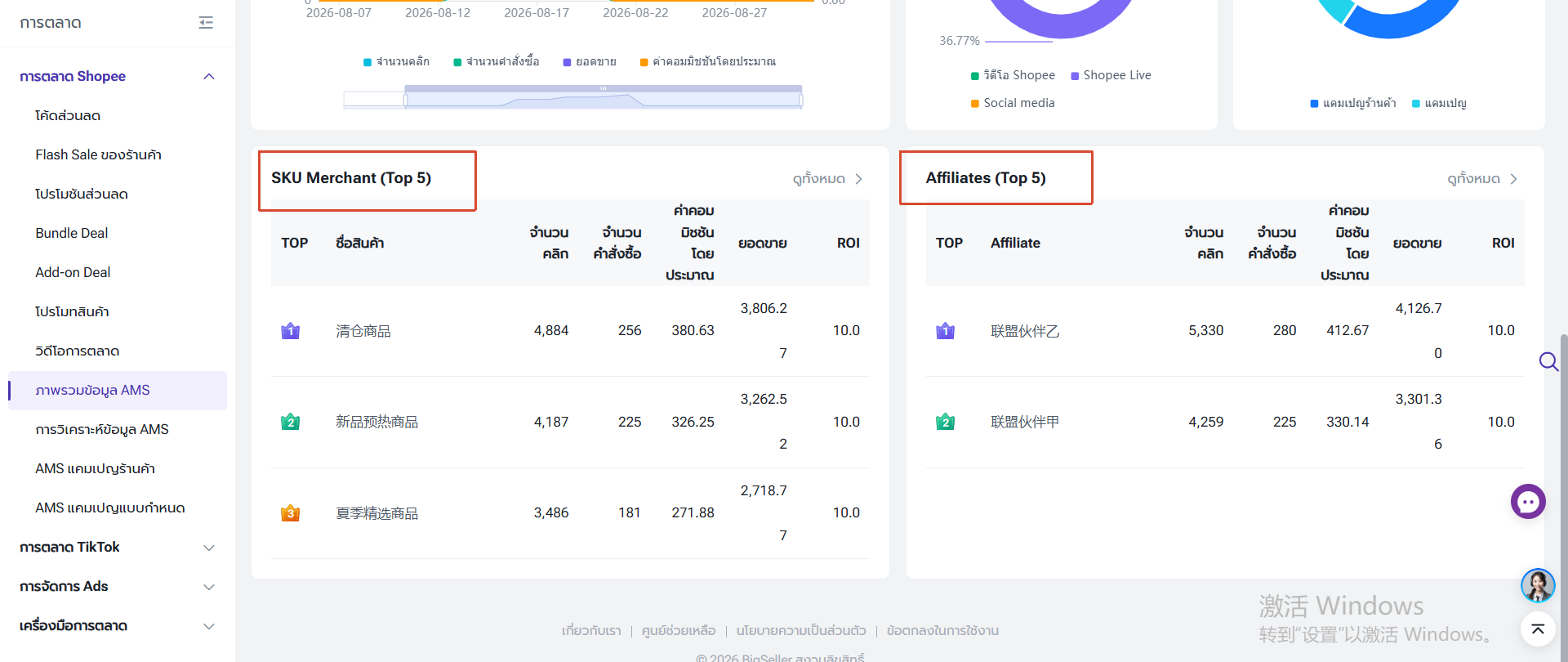The image size is (1568, 662).
Task: Click the back-to-top arrow button
Action: click(1538, 628)
